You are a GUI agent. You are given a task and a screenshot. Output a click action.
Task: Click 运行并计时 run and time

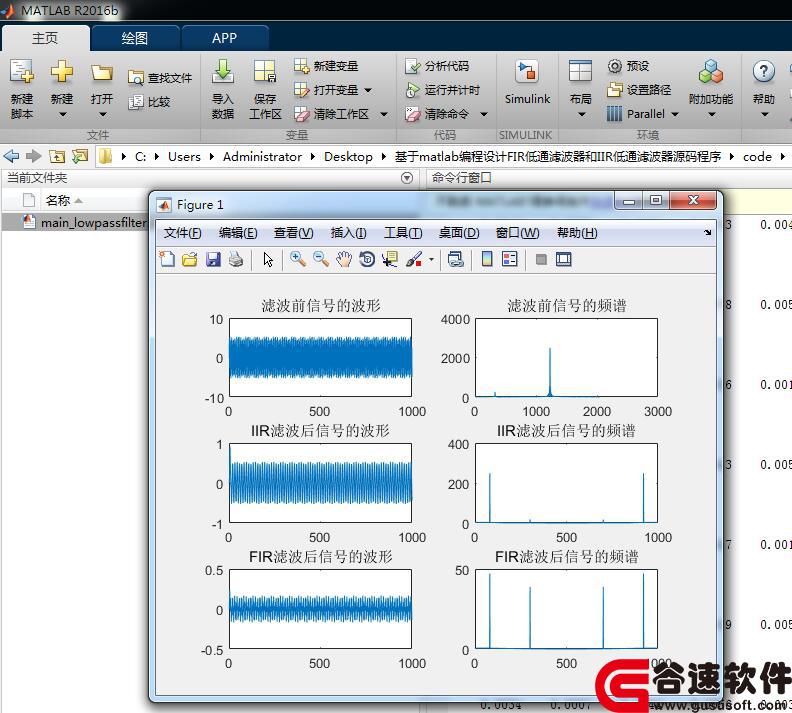[x=442, y=90]
